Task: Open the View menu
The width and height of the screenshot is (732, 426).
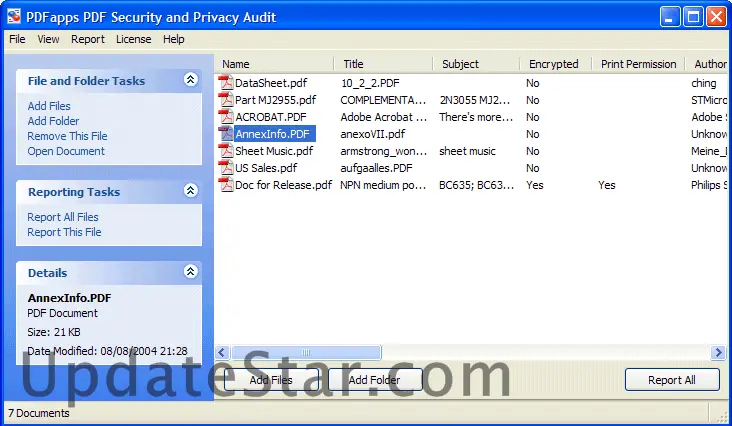Action: pos(49,39)
